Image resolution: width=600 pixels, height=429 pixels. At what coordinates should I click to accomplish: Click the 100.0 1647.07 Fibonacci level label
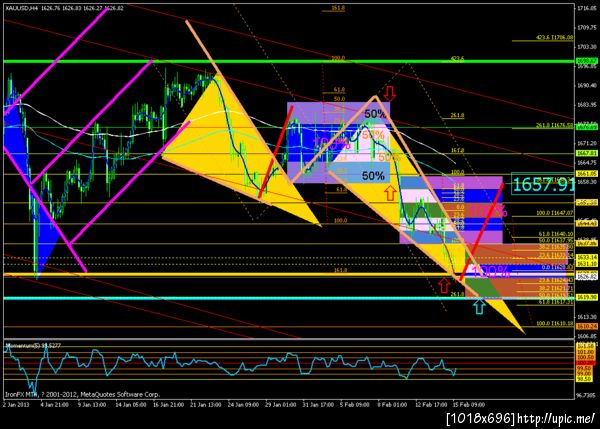click(554, 213)
